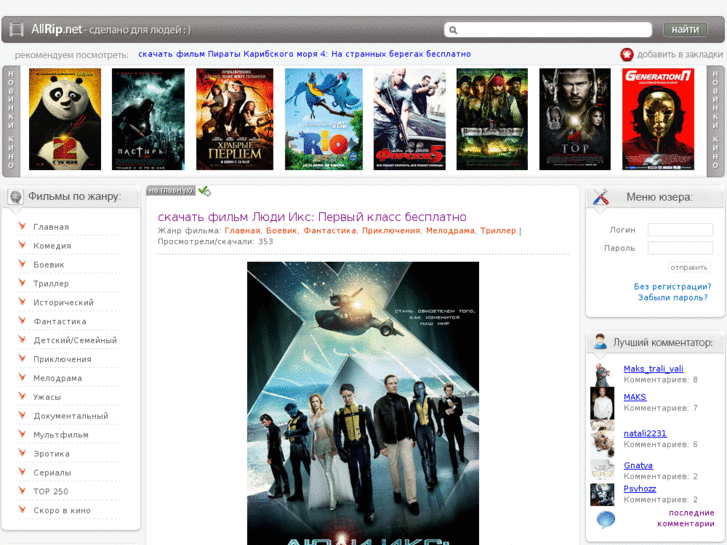The image size is (727, 545).
Task: Open the Пастырь movie poster
Action: pos(148,119)
